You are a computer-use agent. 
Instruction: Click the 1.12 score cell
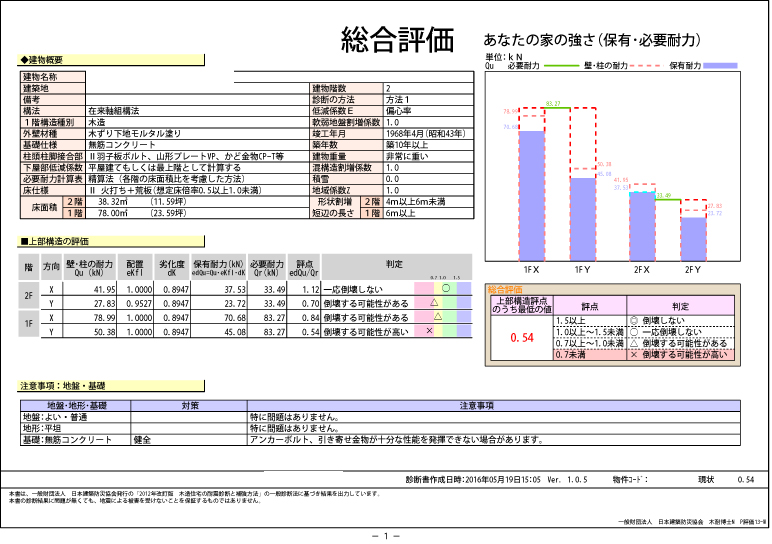pos(310,289)
